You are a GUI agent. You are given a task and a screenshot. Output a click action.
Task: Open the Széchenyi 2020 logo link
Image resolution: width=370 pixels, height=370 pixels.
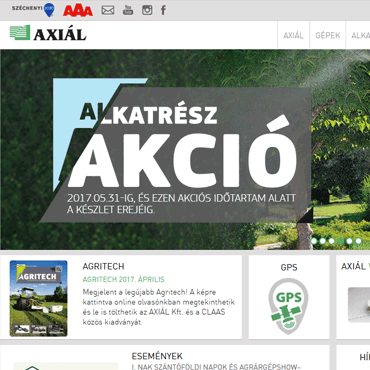[x=33, y=10]
